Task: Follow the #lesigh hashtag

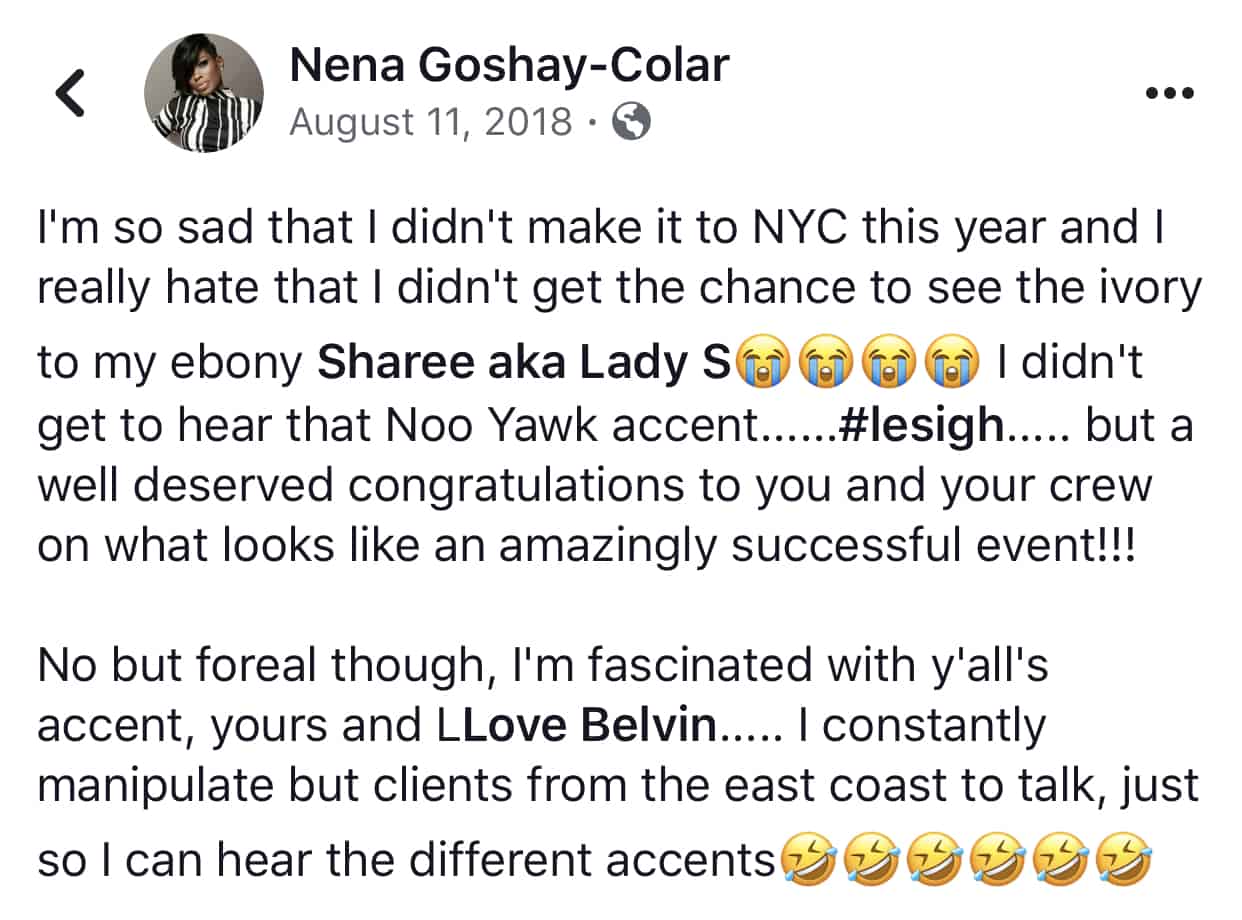Action: coord(921,427)
